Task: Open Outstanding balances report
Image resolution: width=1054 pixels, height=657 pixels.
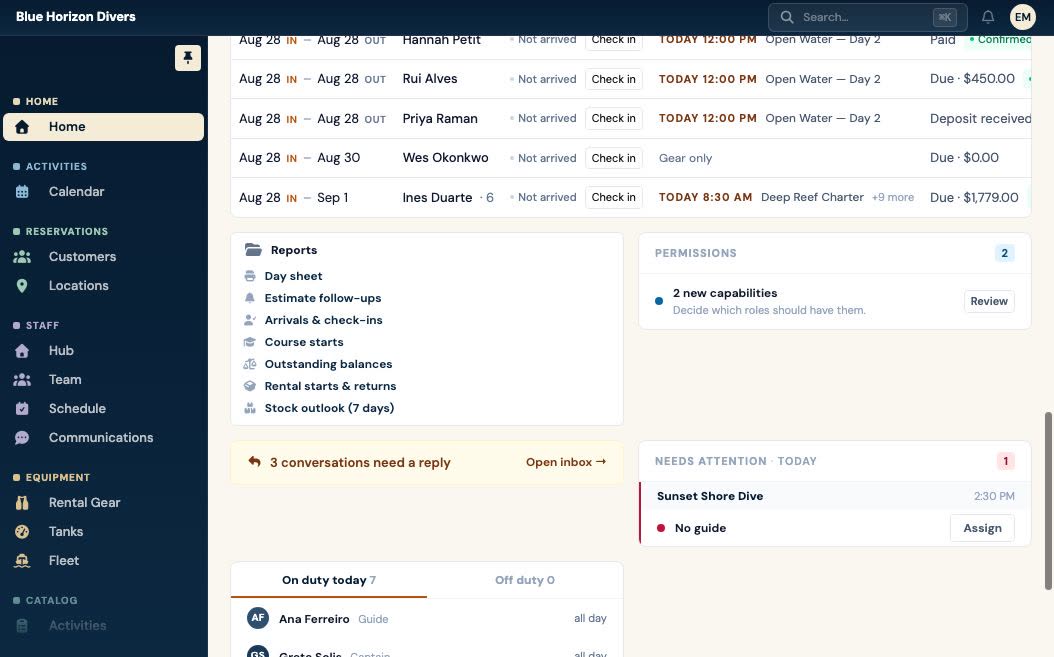Action: point(328,364)
